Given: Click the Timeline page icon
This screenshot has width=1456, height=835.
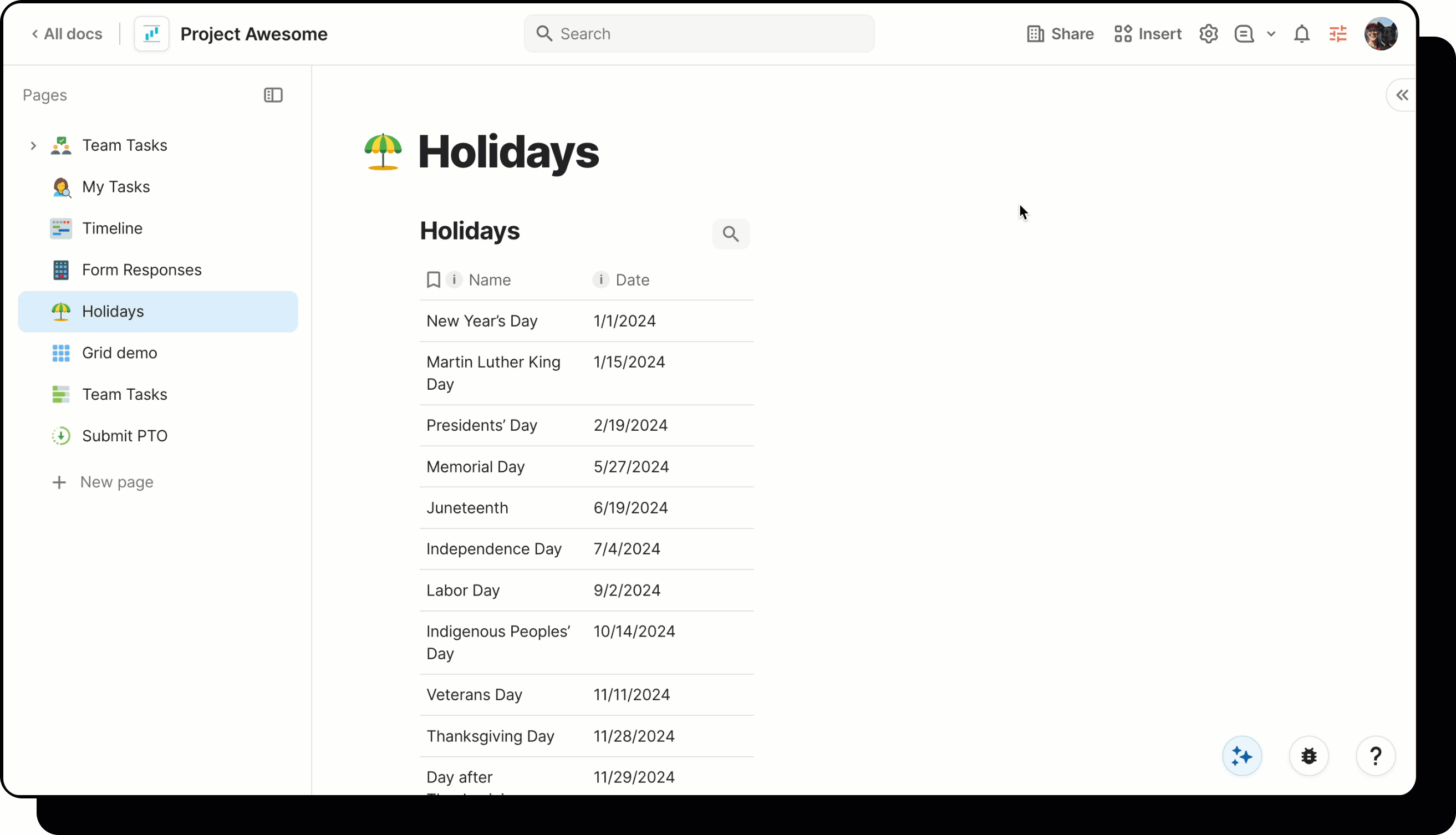Looking at the screenshot, I should (61, 228).
